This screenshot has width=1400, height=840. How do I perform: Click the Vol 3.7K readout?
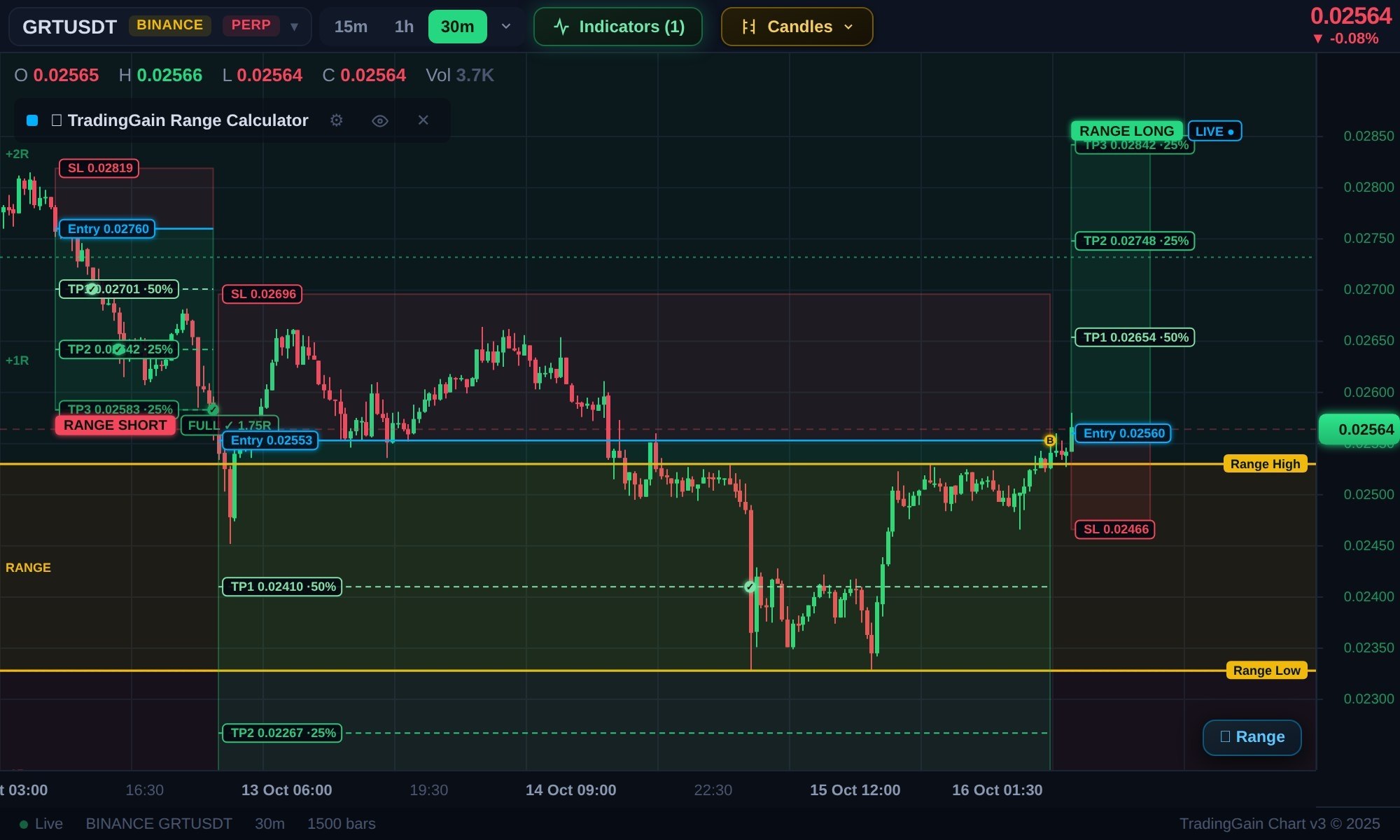click(x=460, y=75)
